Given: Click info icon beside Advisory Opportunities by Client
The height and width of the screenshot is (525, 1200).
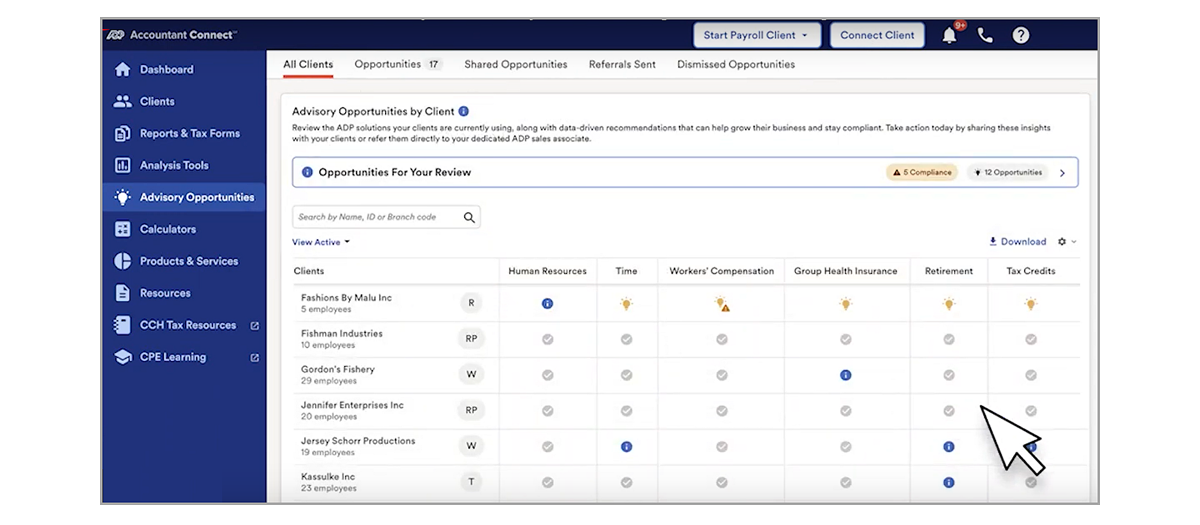Looking at the screenshot, I should [x=464, y=112].
